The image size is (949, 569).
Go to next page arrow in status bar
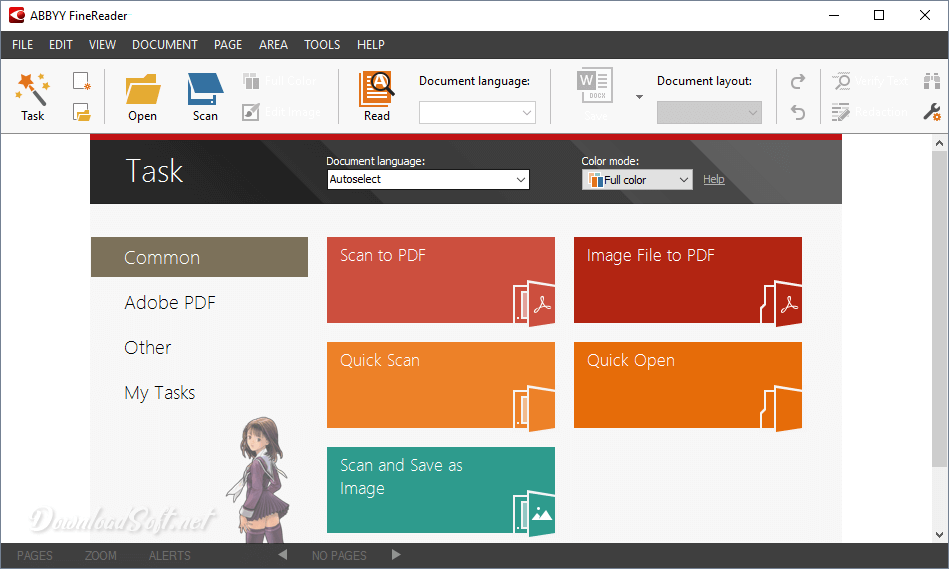pyautogui.click(x=396, y=554)
